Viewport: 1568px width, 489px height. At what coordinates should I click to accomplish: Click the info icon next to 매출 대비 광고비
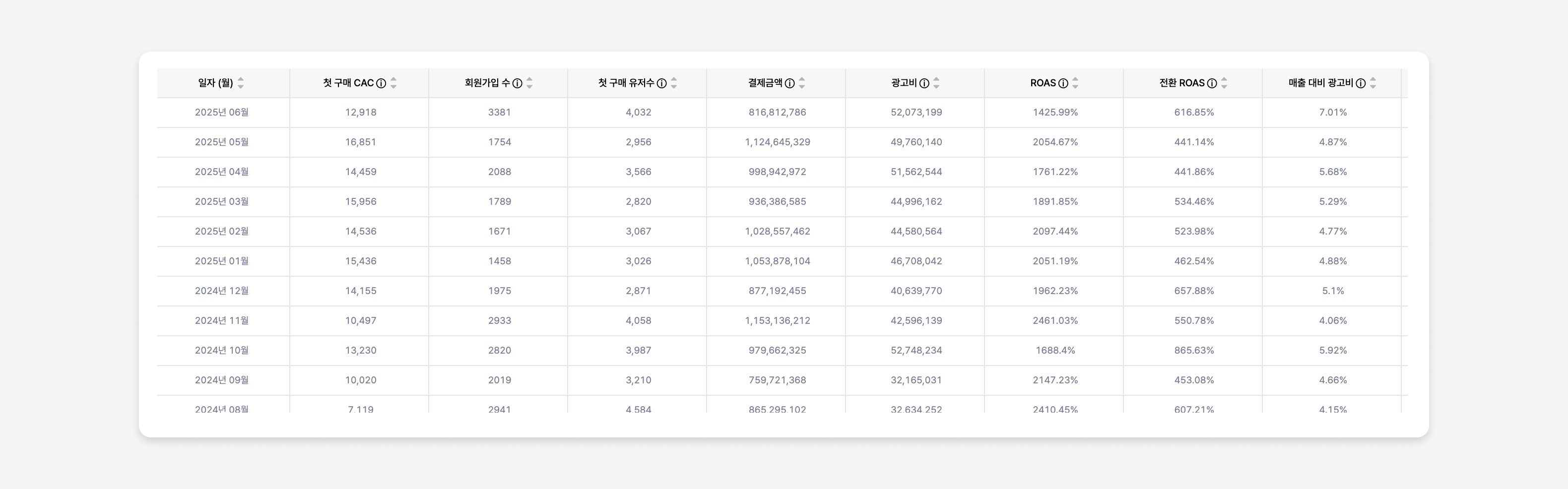[x=1361, y=83]
